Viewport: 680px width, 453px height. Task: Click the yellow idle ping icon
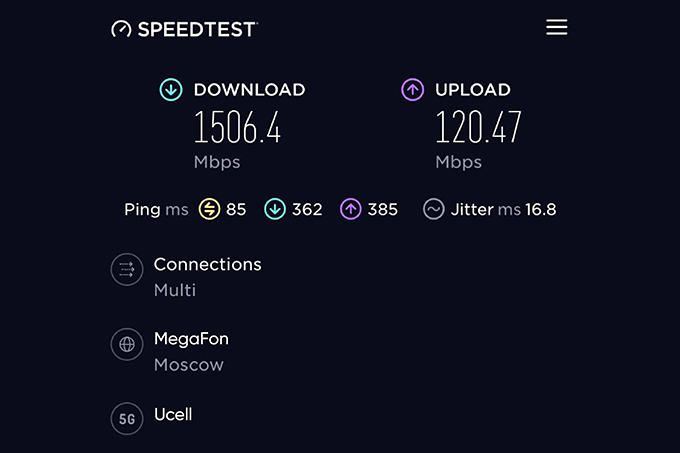(209, 209)
